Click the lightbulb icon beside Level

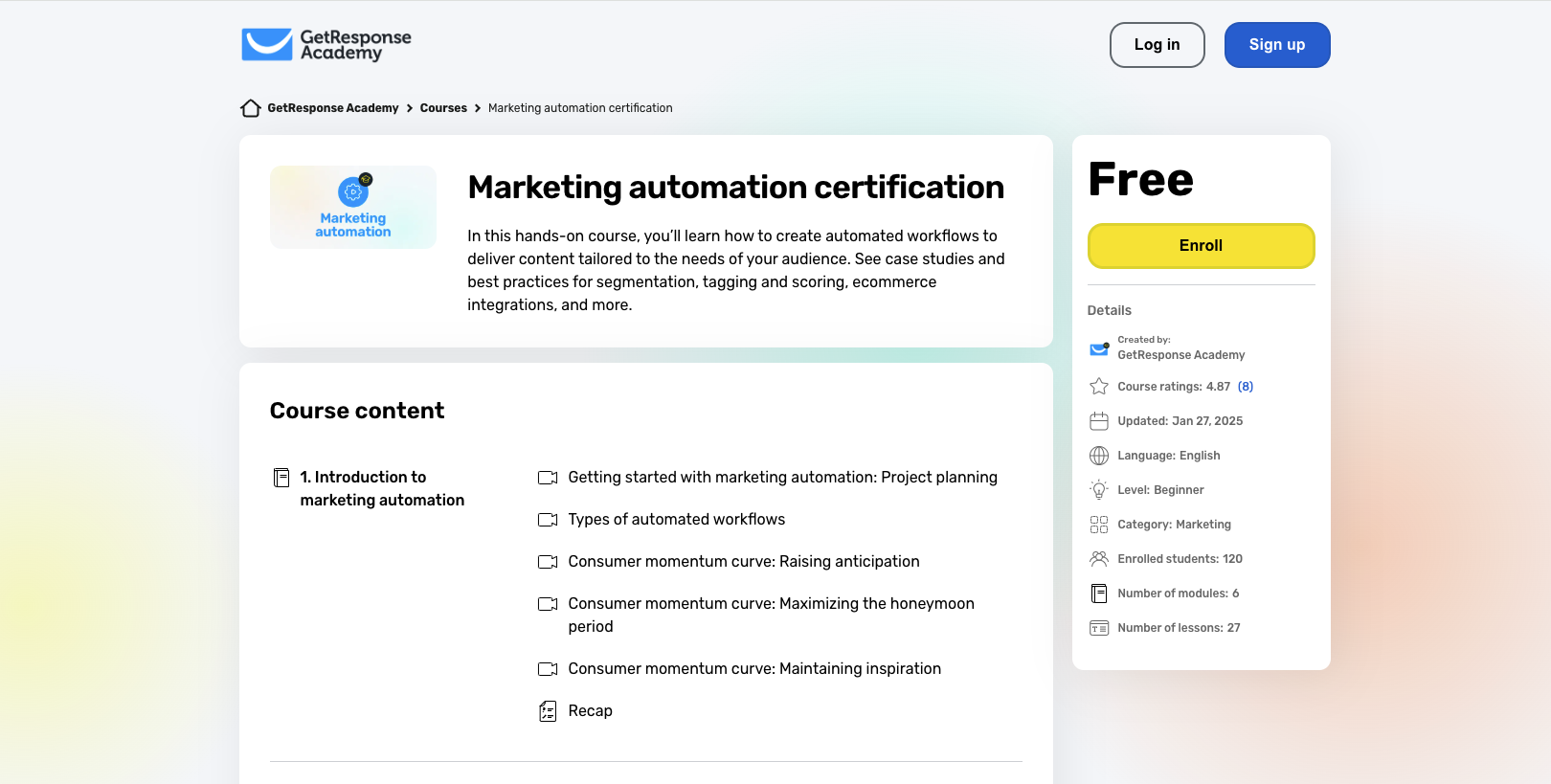coord(1099,490)
